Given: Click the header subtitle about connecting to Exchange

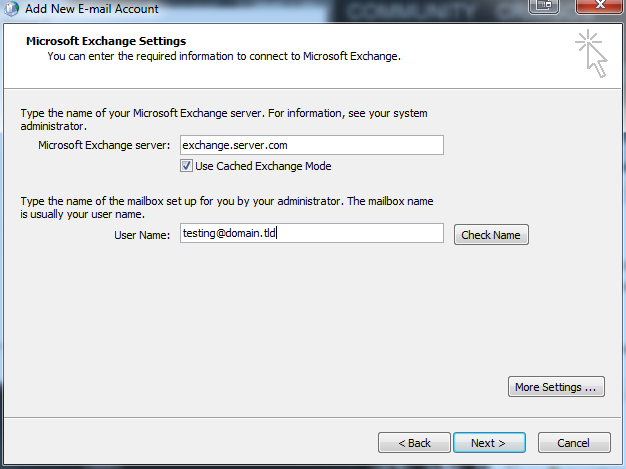Looking at the screenshot, I should 224,56.
